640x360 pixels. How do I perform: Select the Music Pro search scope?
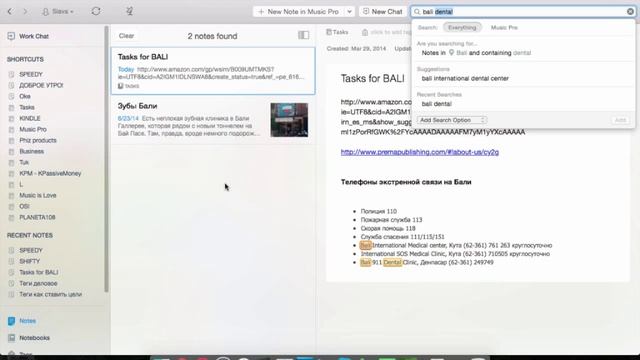[x=504, y=27]
